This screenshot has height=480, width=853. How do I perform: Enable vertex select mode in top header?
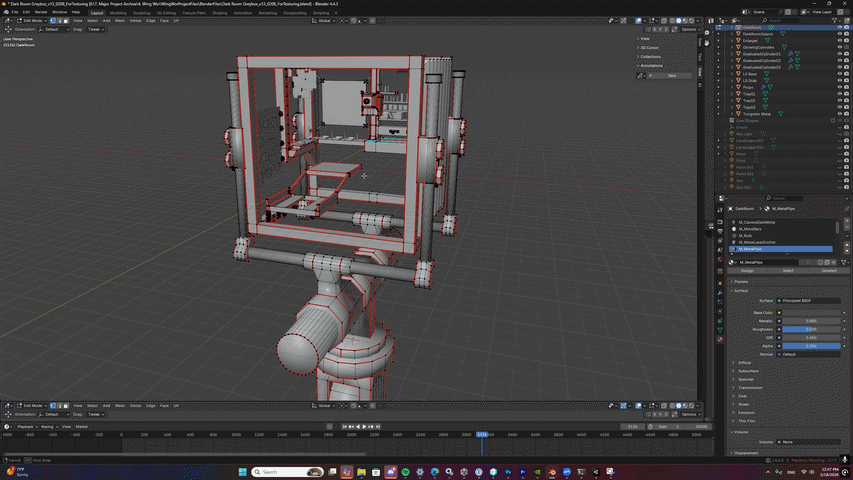(53, 21)
